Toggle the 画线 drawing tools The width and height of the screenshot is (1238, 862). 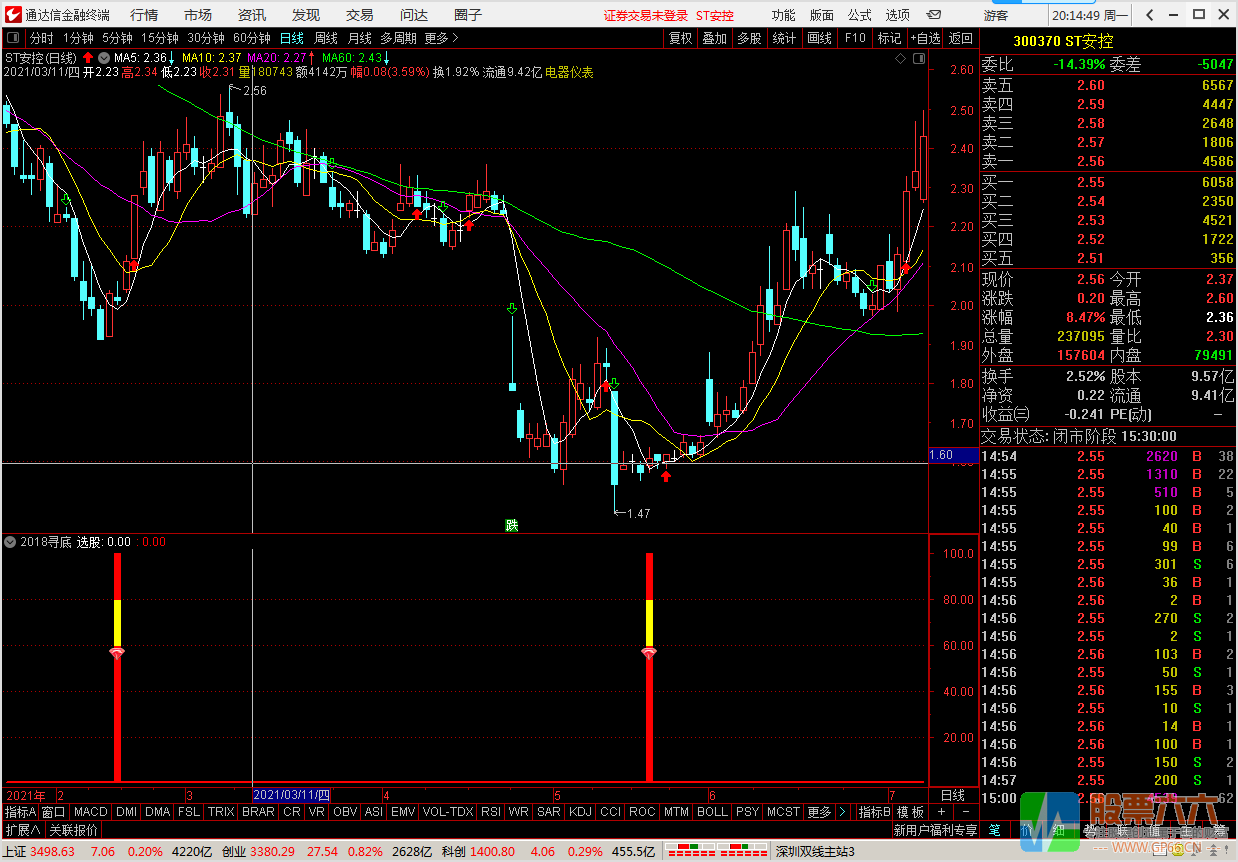coord(819,38)
